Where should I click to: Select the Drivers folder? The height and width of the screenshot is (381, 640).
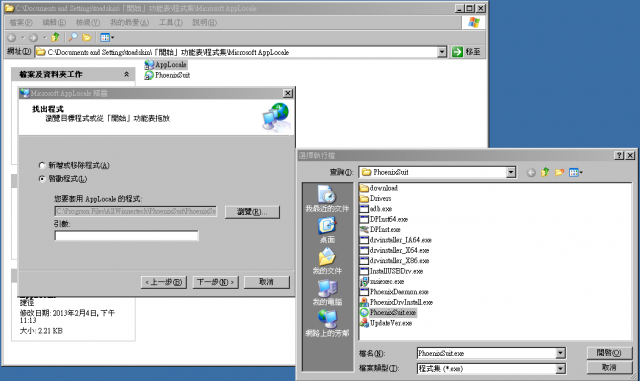point(376,198)
